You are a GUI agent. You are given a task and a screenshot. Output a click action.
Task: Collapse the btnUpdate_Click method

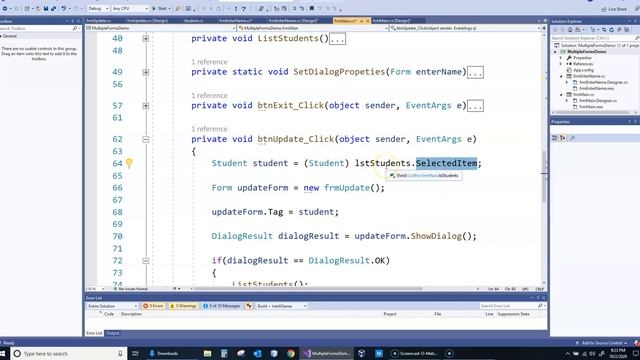[146, 140]
